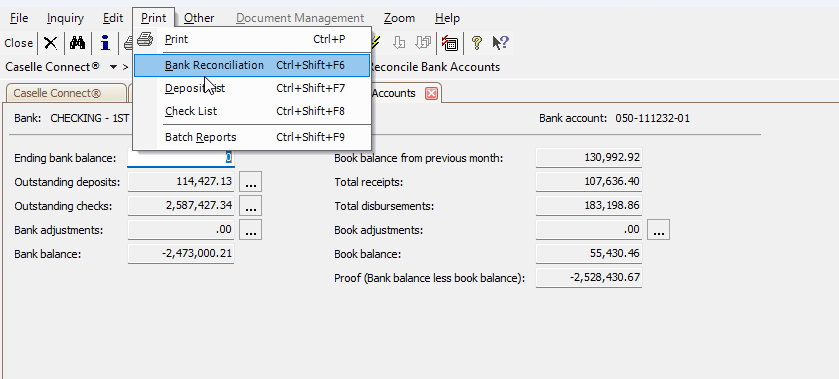Activate the What's This pointer help icon
The height and width of the screenshot is (379, 839).
(500, 43)
